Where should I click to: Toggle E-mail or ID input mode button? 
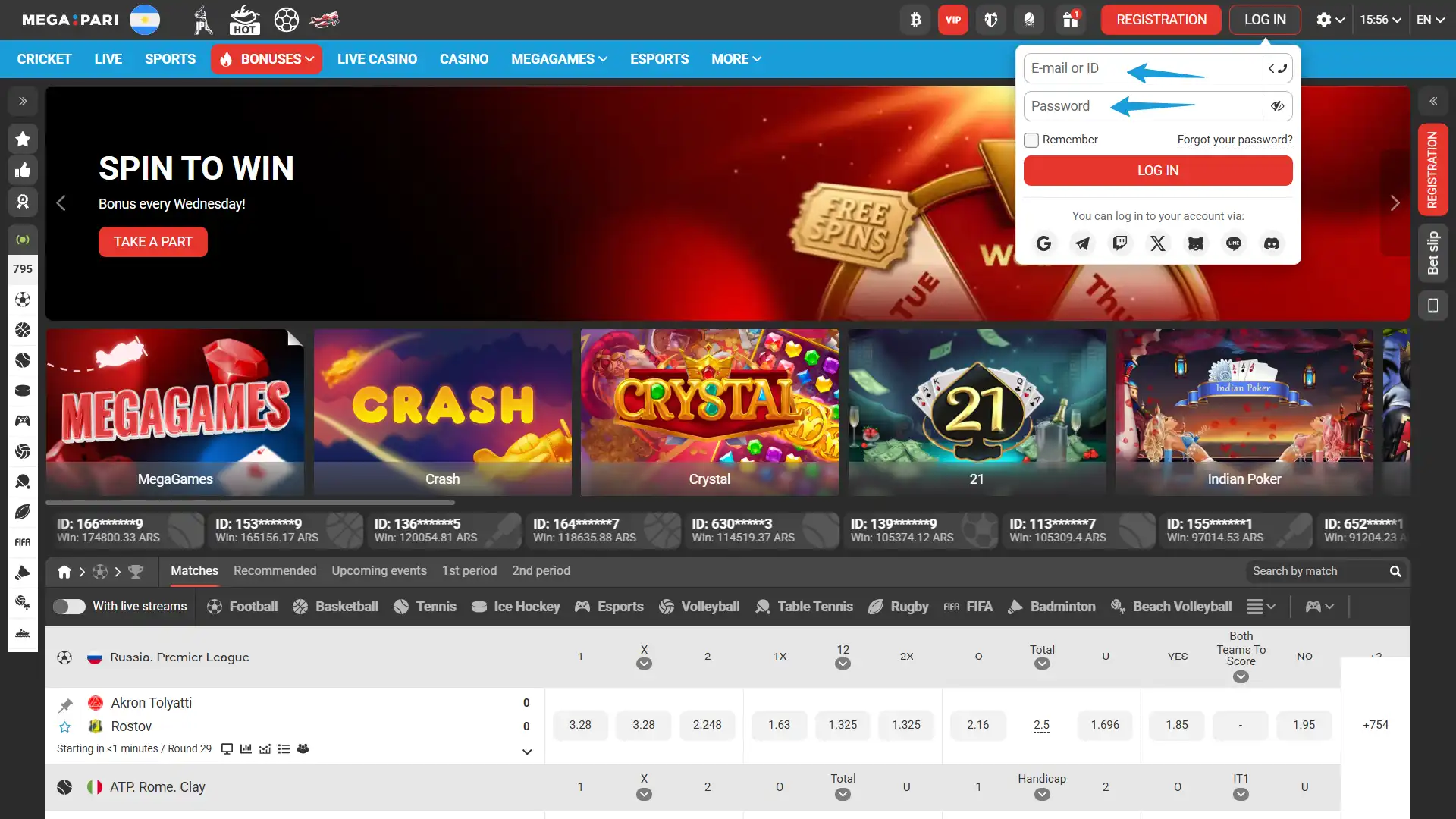(x=1278, y=68)
